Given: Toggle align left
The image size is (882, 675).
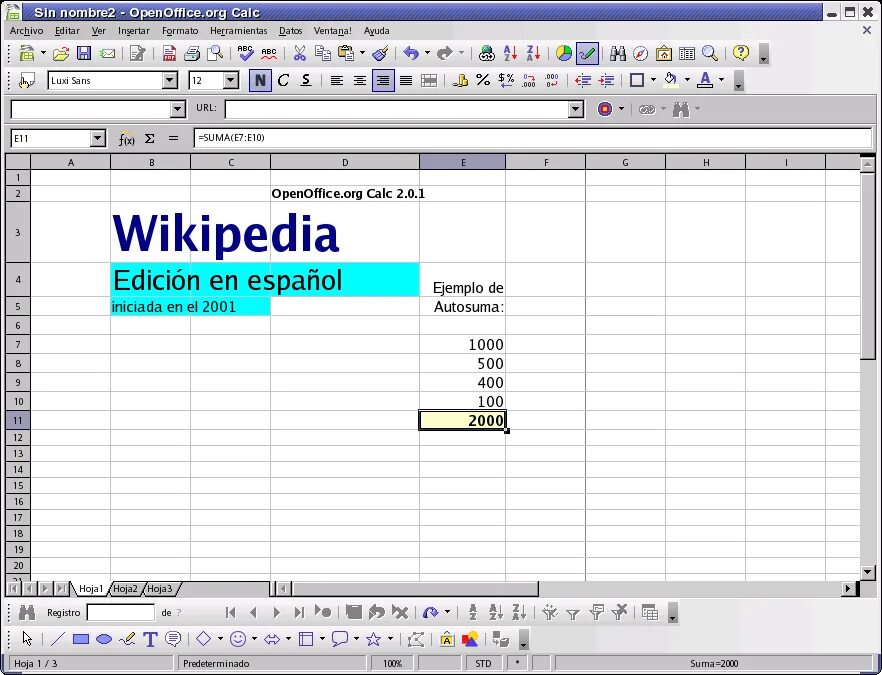Looking at the screenshot, I should pyautogui.click(x=336, y=80).
